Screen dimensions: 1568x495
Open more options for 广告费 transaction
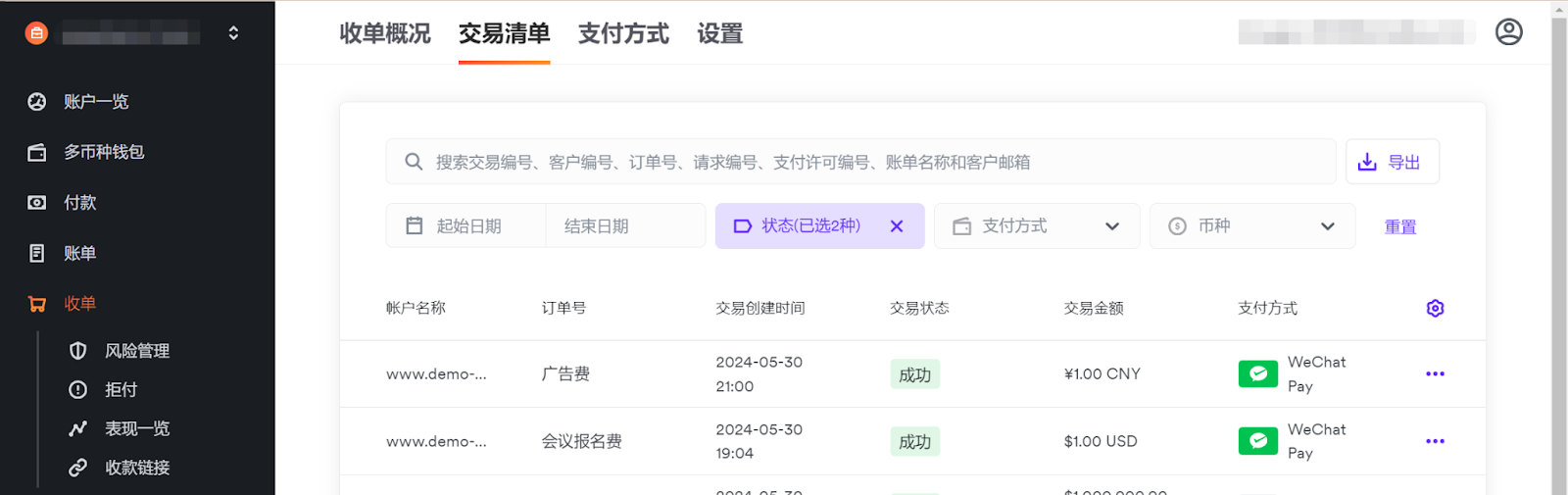point(1435,374)
